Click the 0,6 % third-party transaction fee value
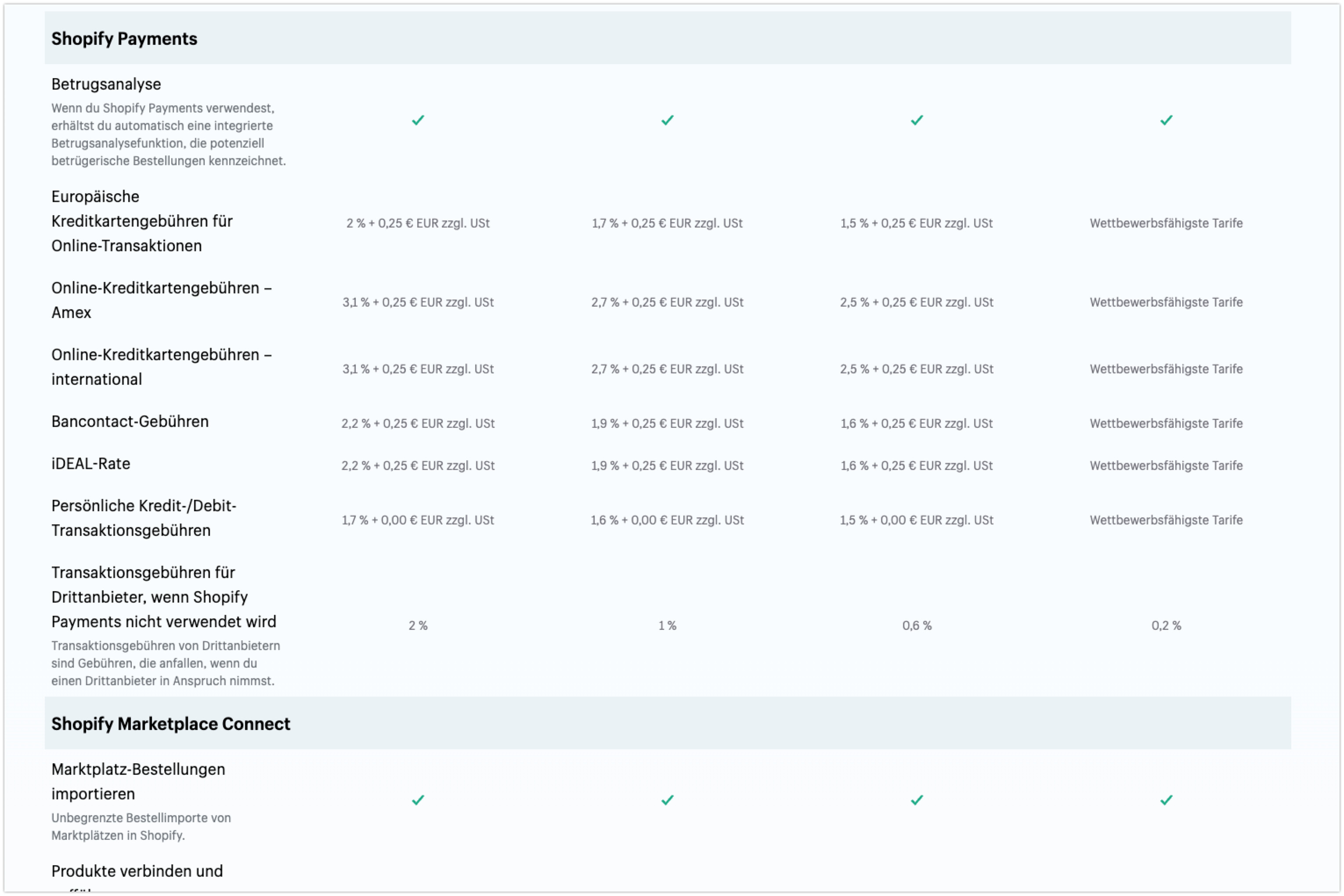This screenshot has height=896, width=1344. [x=917, y=625]
